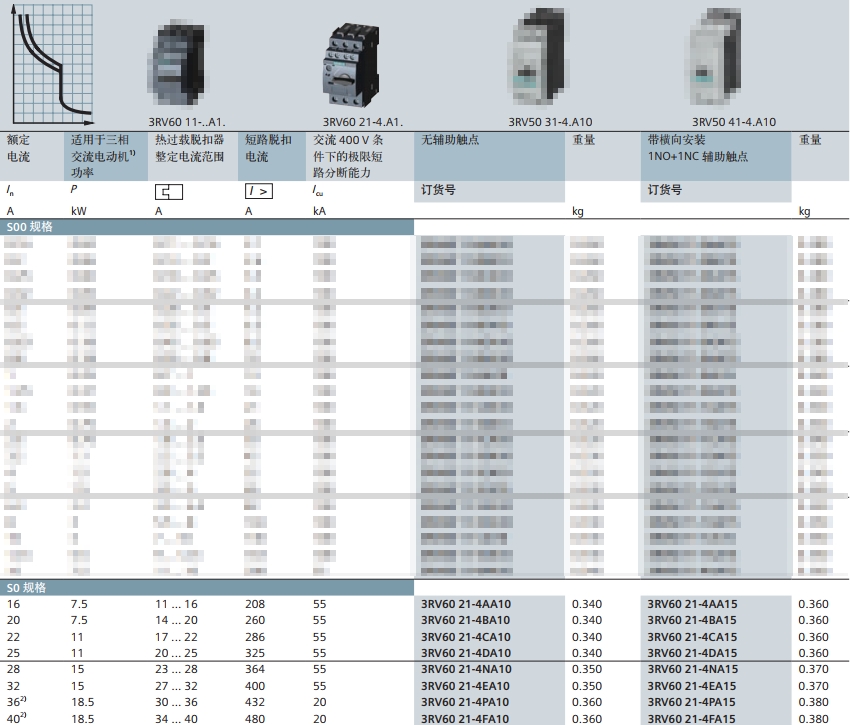Click setting range 30 ... 36
This screenshot has height=725, width=850.
[176, 702]
